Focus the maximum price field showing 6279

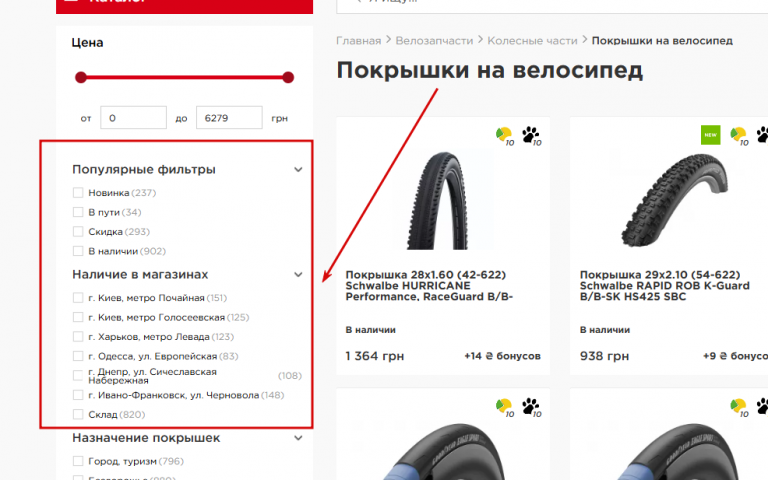pyautogui.click(x=229, y=118)
